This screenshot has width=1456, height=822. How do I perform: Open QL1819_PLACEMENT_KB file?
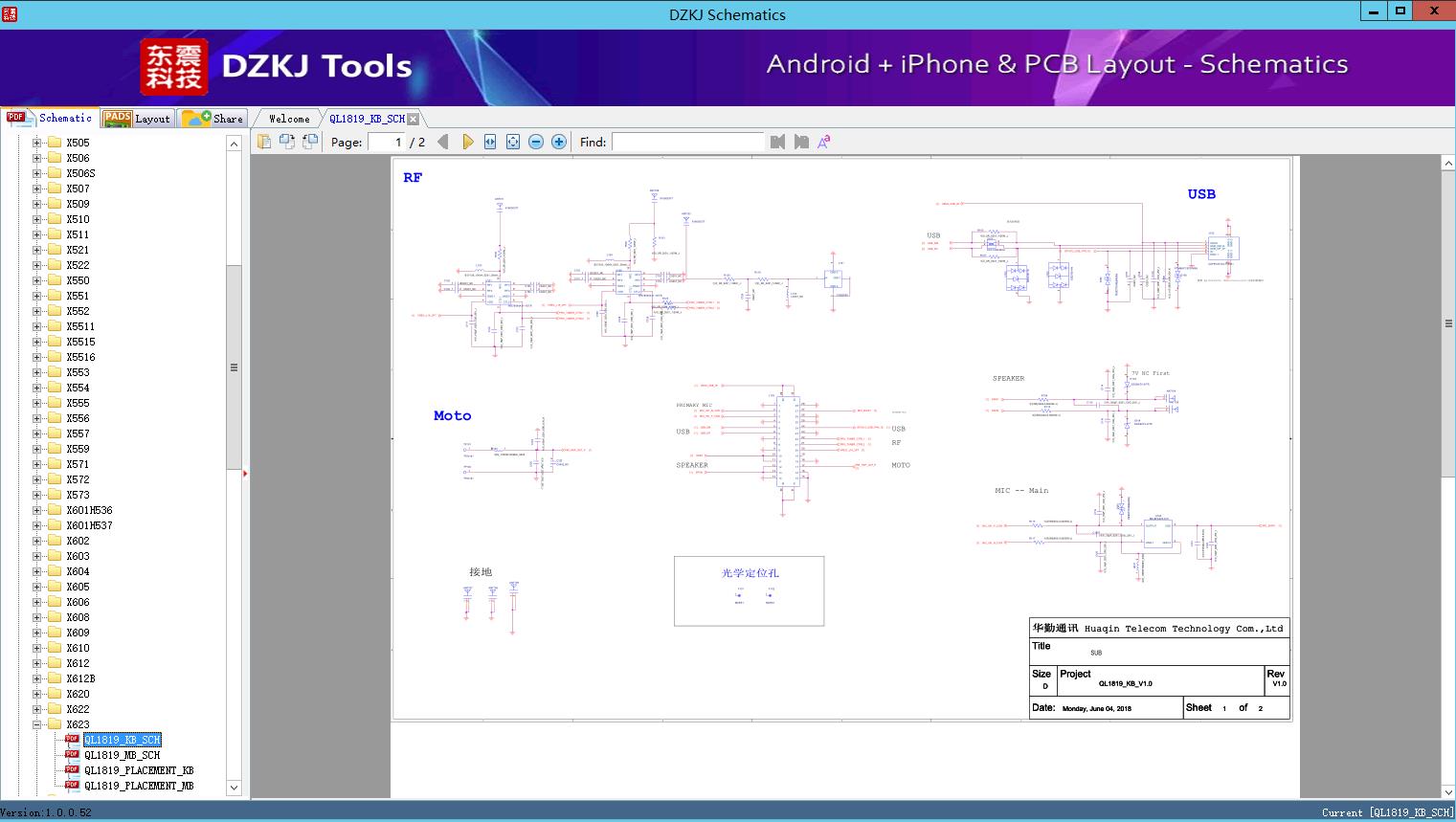(138, 770)
